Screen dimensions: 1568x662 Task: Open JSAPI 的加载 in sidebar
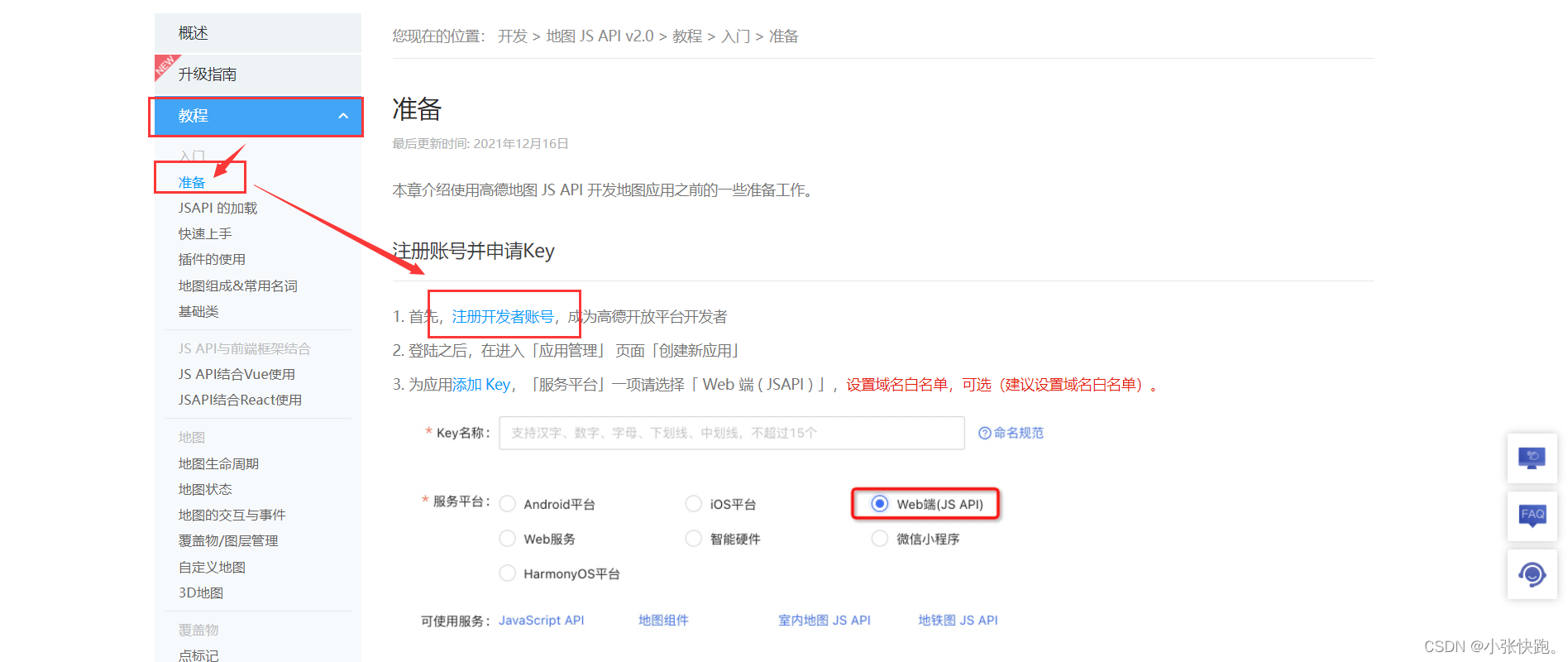(x=218, y=209)
